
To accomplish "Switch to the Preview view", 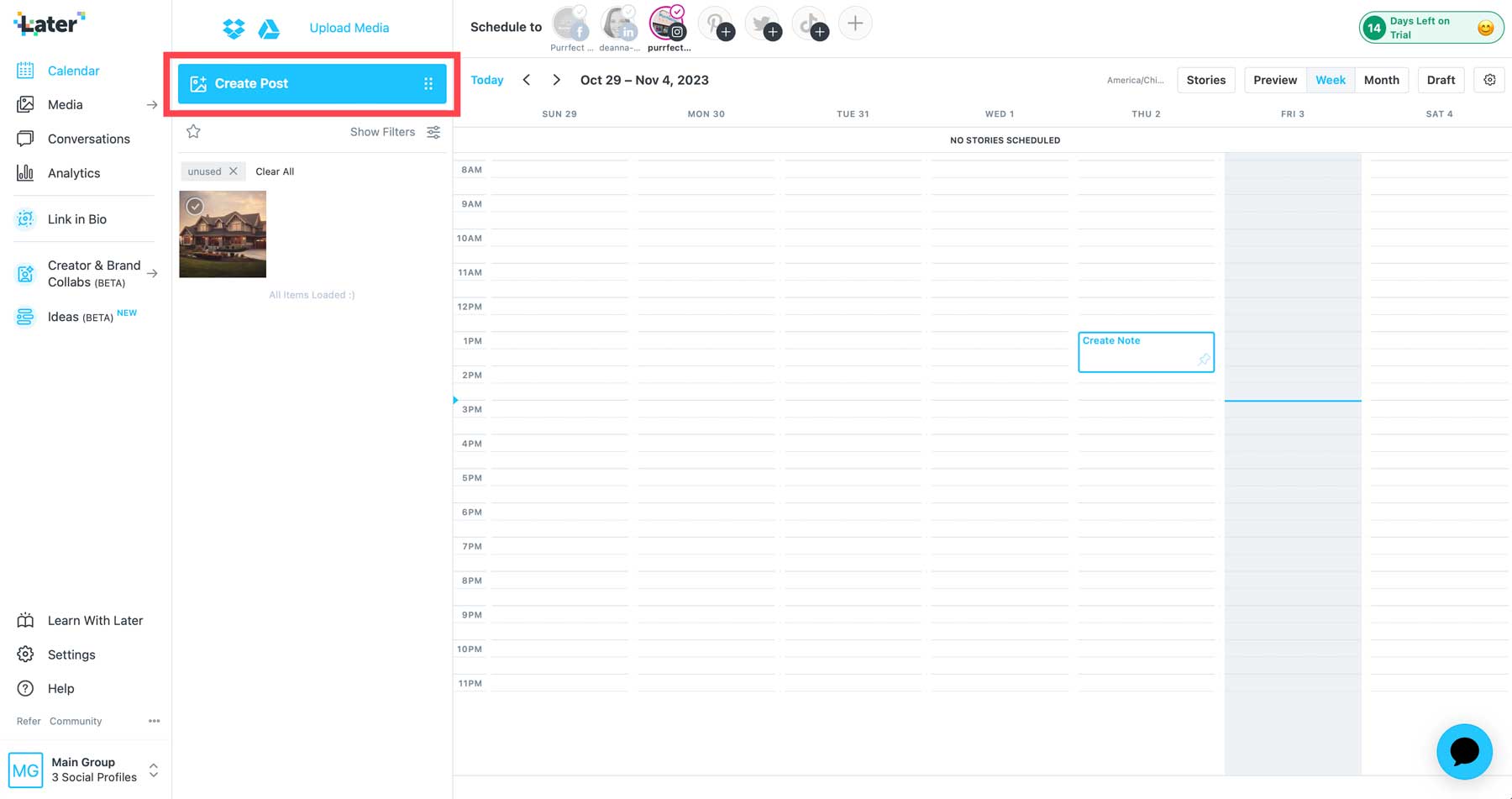I will click(x=1275, y=80).
